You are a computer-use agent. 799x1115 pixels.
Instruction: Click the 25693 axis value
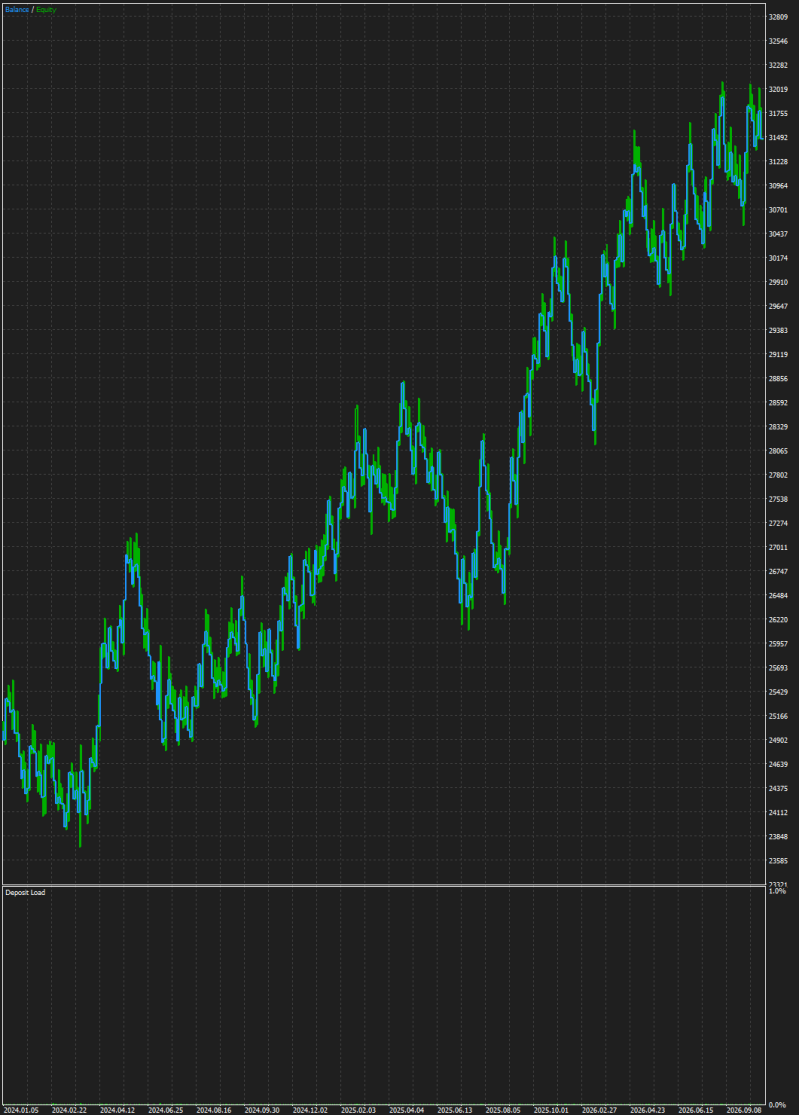click(x=778, y=669)
